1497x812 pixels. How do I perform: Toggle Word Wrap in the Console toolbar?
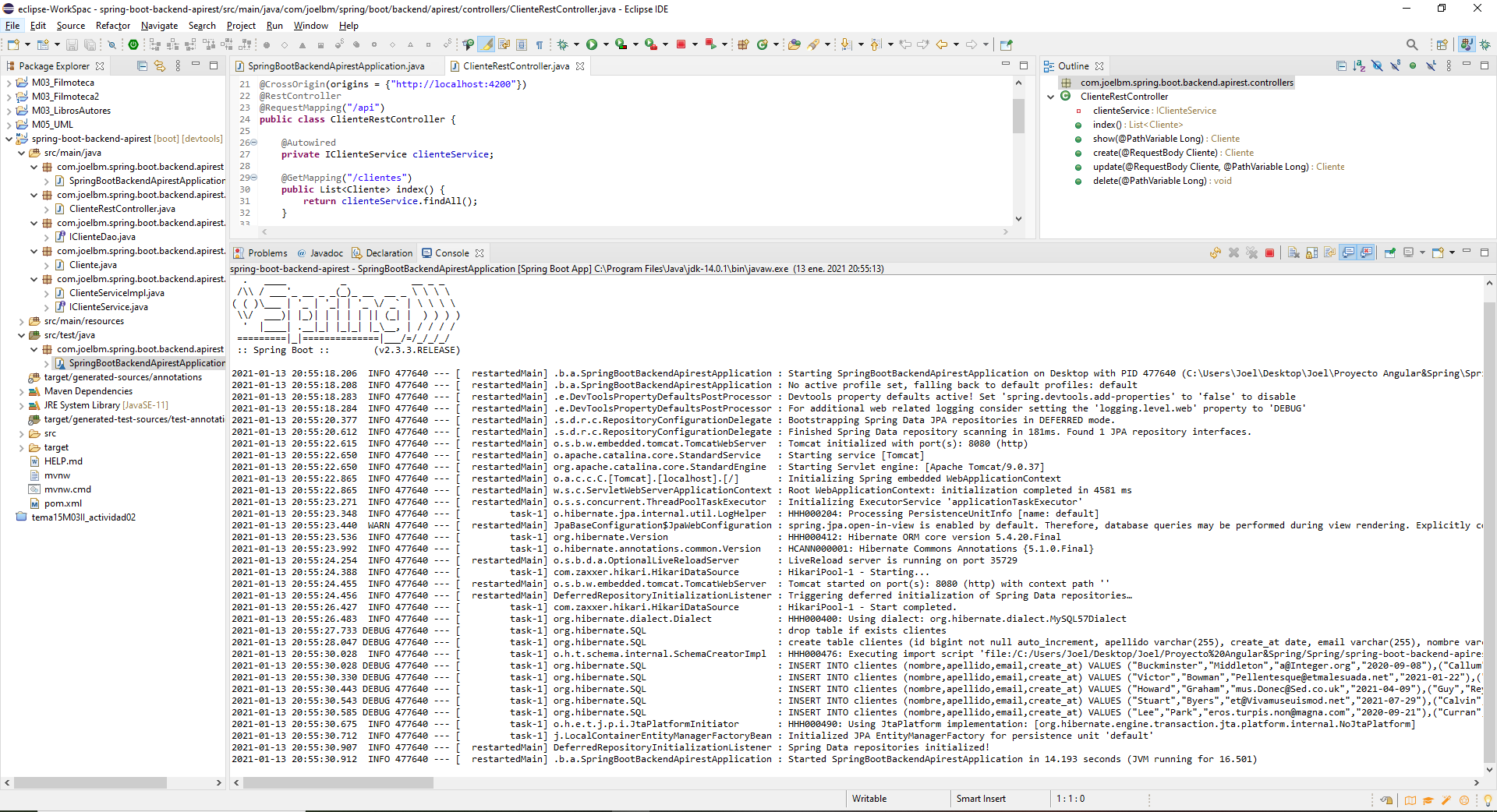[x=1329, y=252]
